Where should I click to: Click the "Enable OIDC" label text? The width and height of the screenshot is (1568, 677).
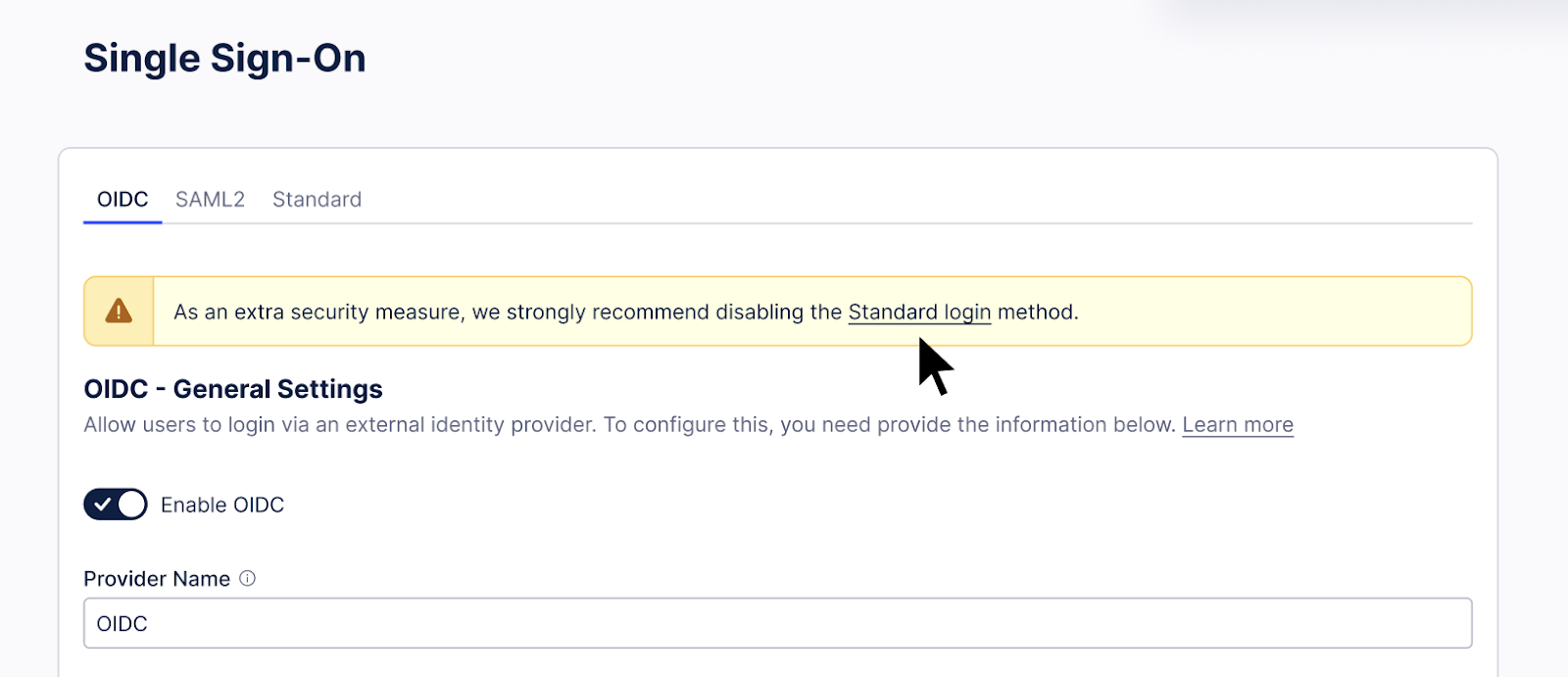222,505
